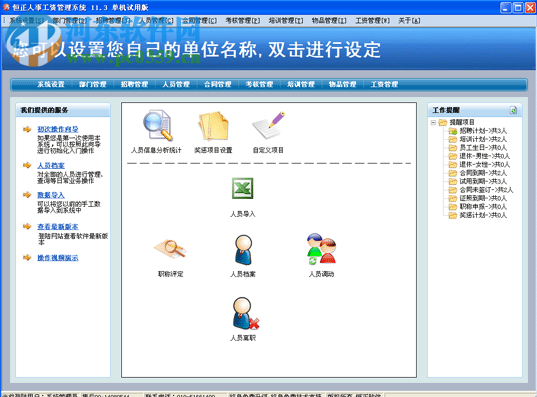Click arrow icon beside 查看最新版本
537x397 pixels.
point(27,226)
